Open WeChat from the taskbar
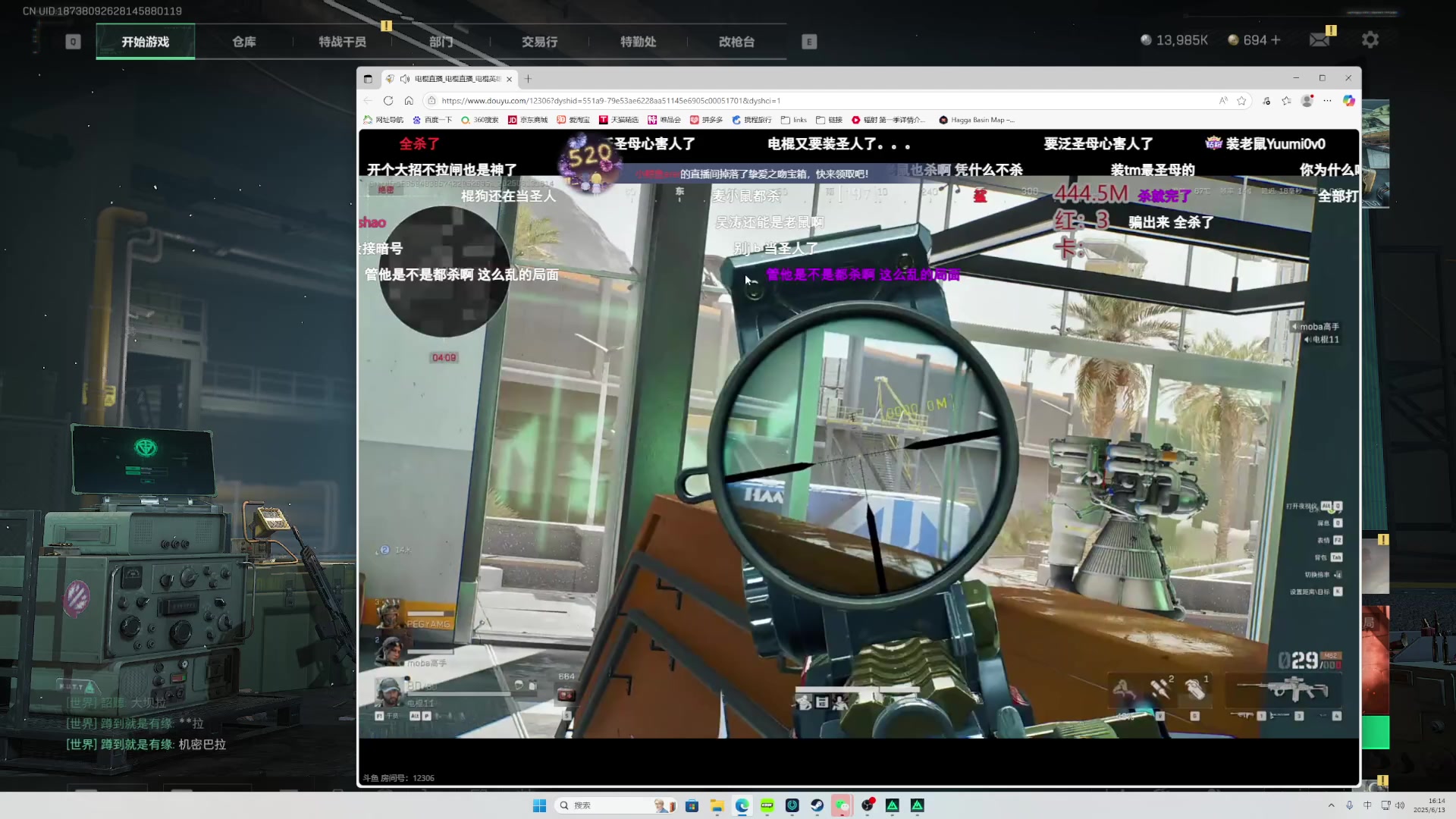1456x819 pixels. coord(842,805)
